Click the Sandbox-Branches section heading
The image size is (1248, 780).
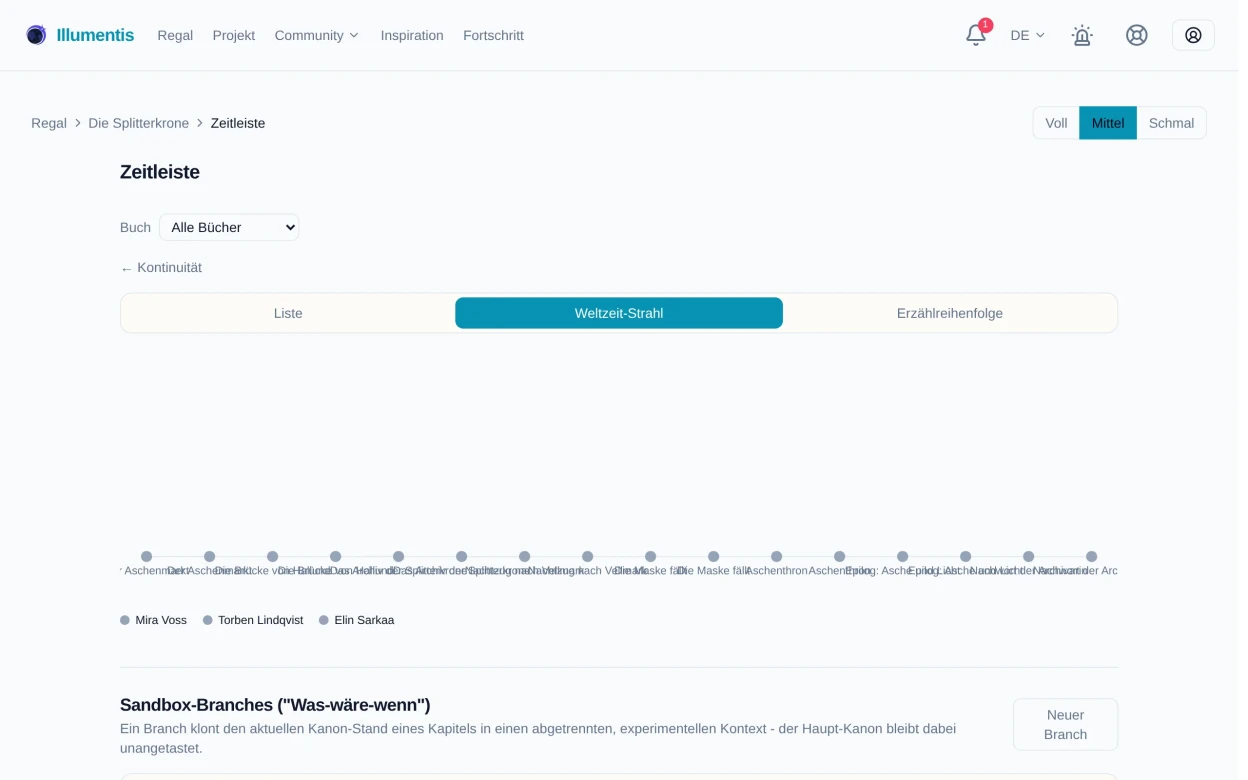click(x=275, y=705)
